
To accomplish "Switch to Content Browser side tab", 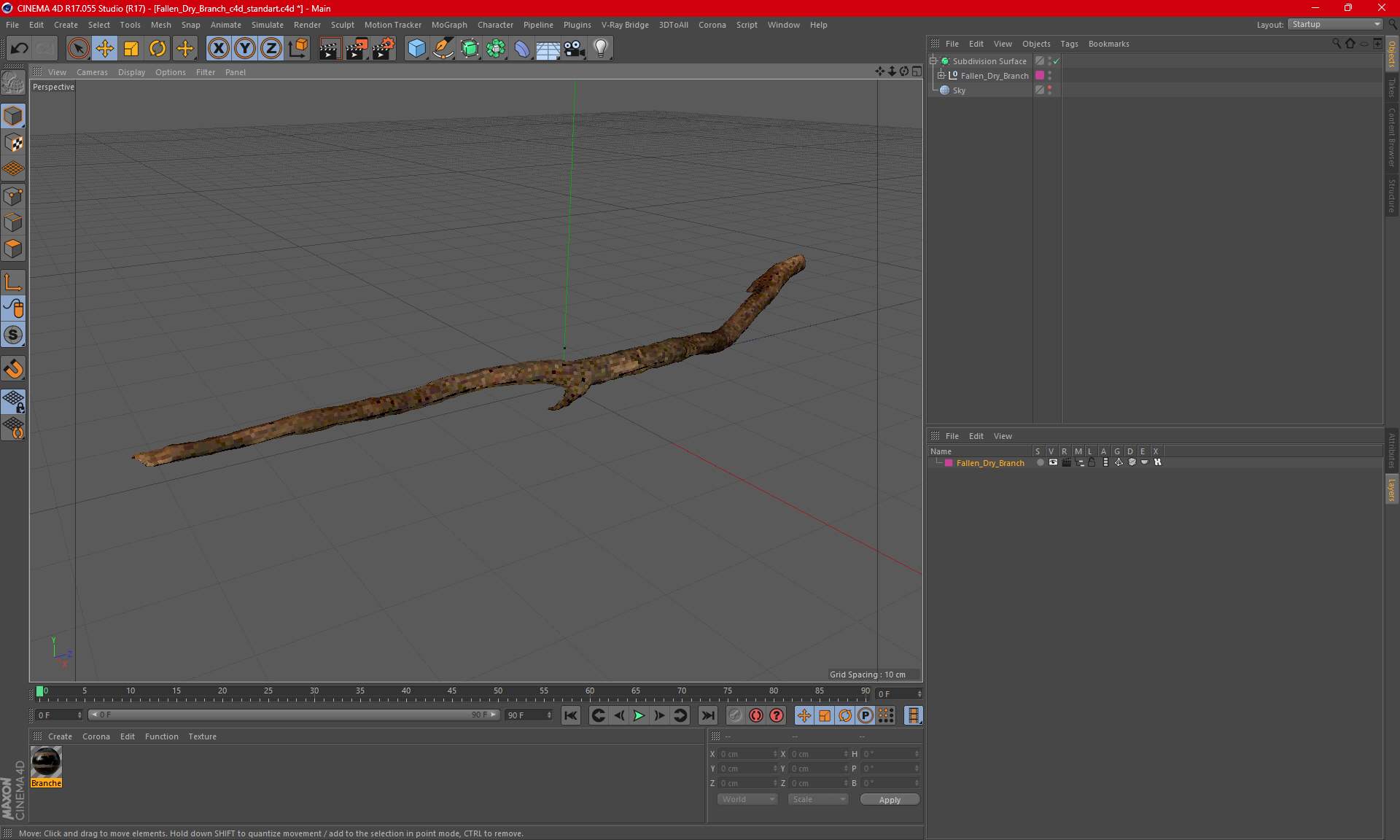I will pos(1392,137).
